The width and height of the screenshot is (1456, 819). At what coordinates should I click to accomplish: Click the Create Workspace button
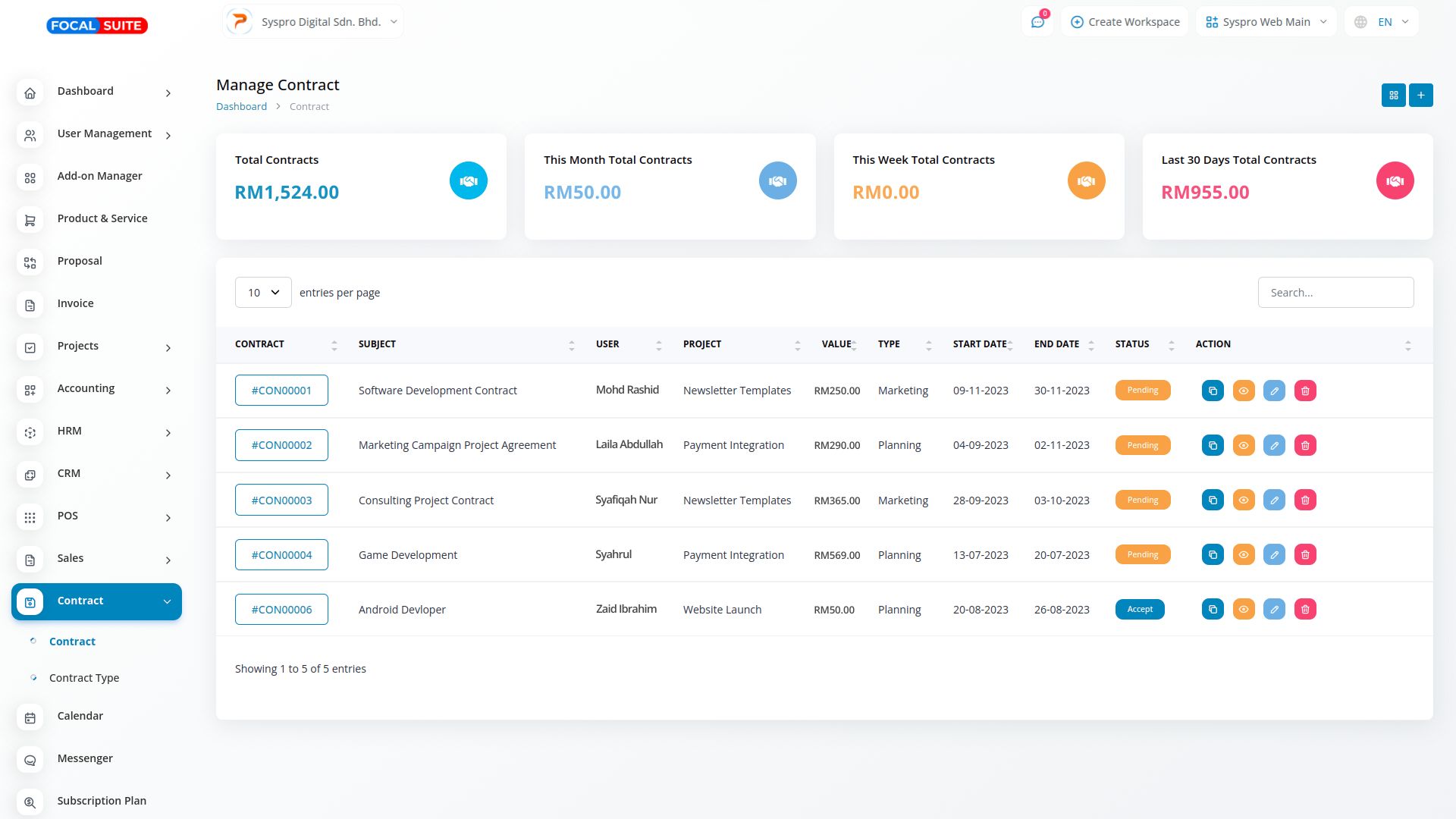[1125, 22]
